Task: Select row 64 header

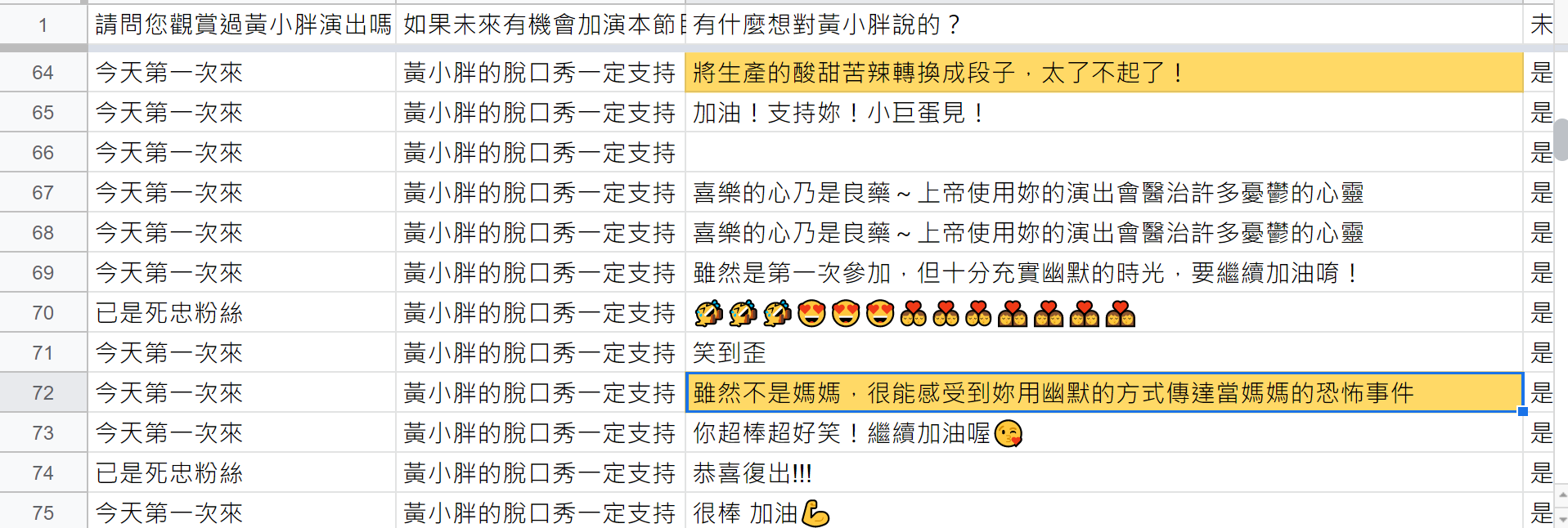Action: click(43, 73)
